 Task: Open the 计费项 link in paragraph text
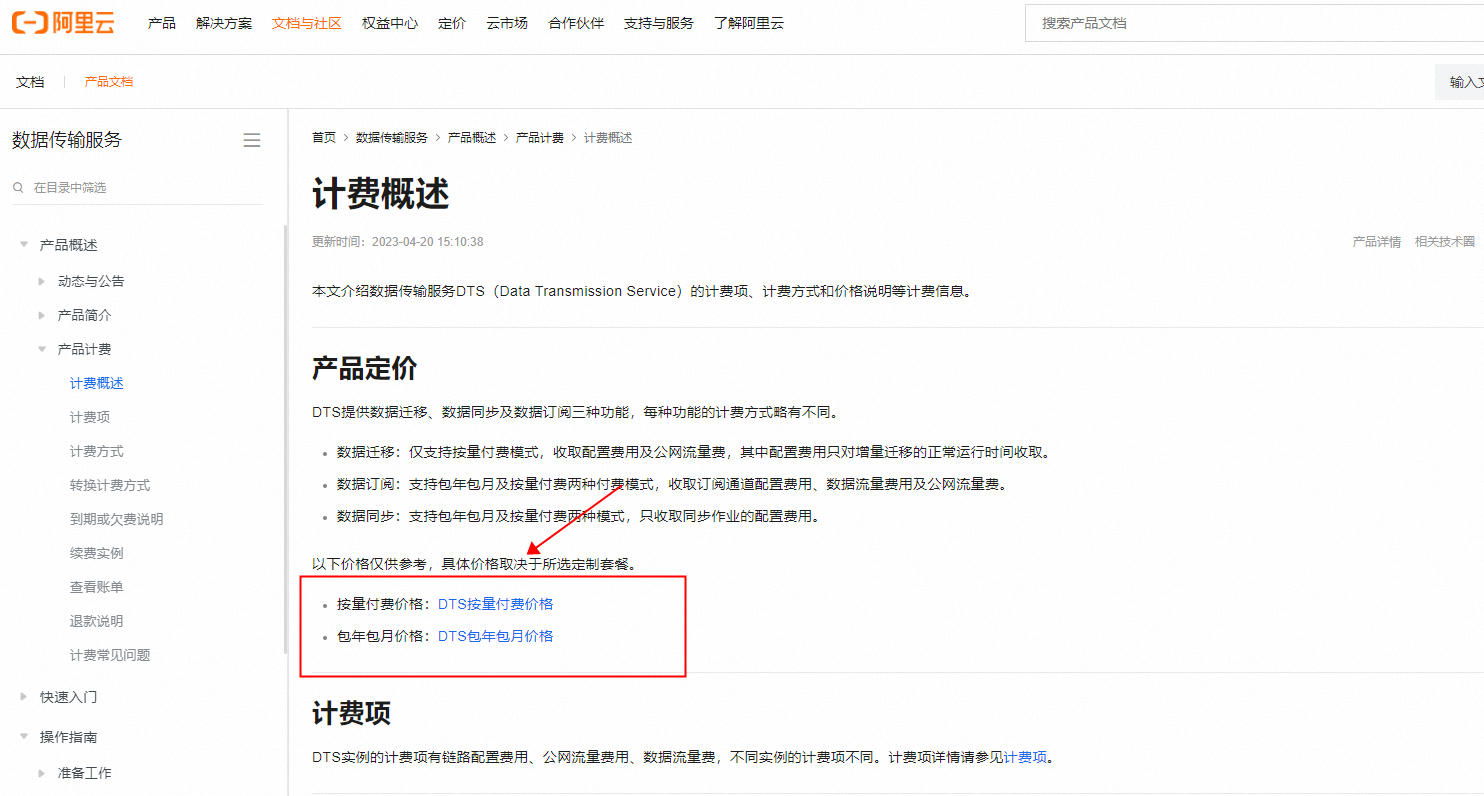click(x=1025, y=758)
